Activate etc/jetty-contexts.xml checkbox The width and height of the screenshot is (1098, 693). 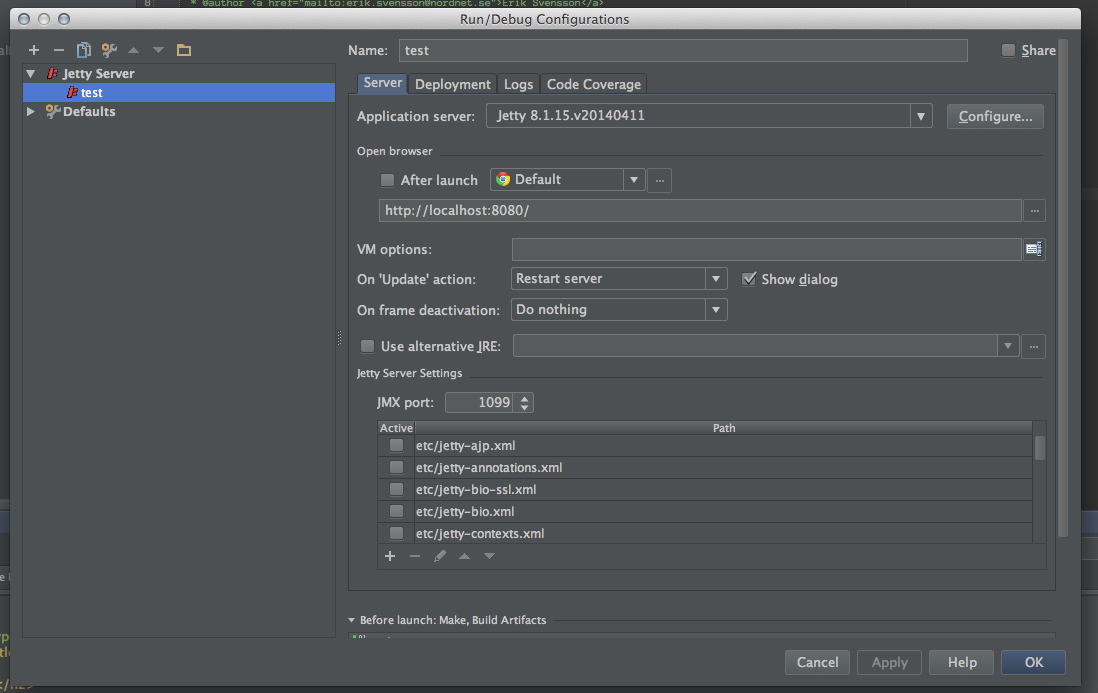pyautogui.click(x=396, y=533)
